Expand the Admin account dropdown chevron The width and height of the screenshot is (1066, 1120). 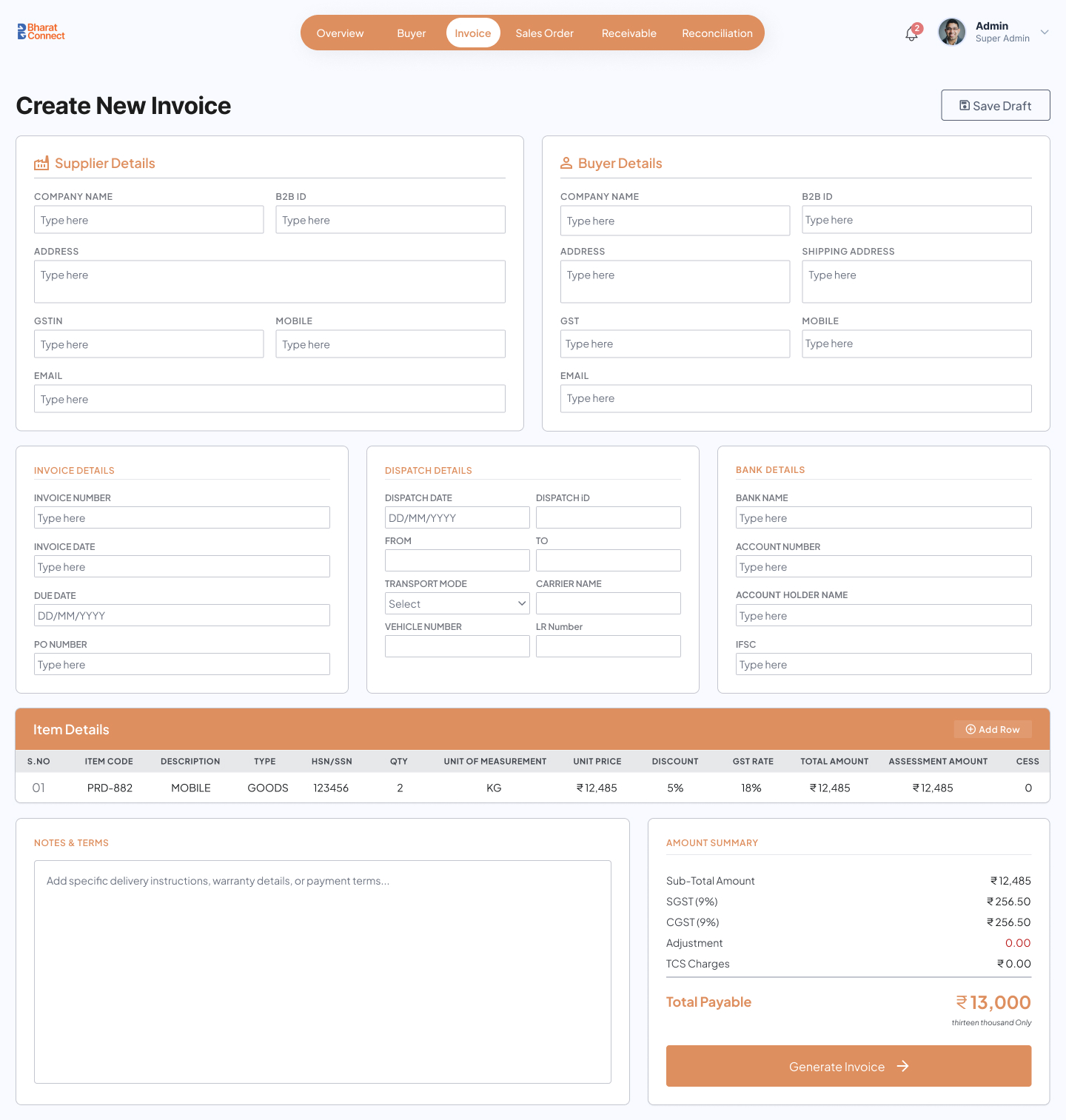coord(1045,32)
